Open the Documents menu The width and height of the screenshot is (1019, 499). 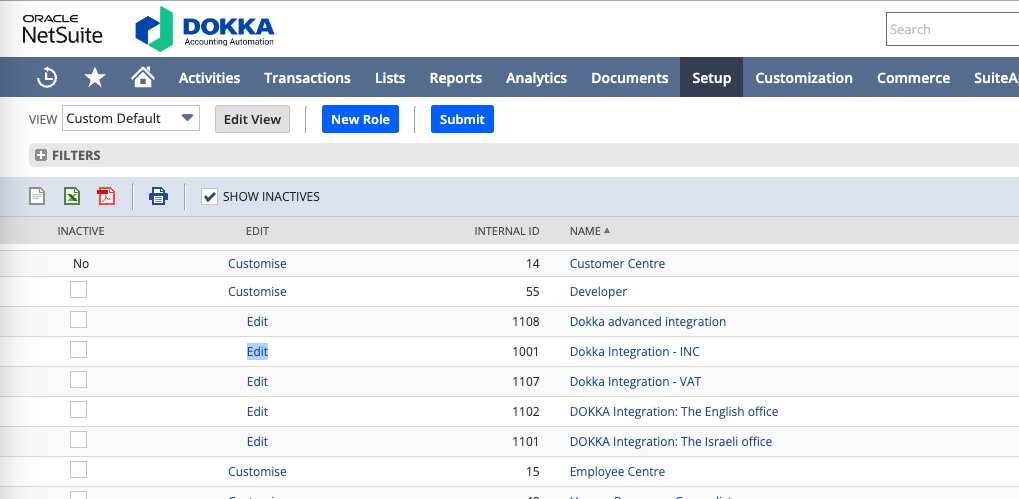630,78
